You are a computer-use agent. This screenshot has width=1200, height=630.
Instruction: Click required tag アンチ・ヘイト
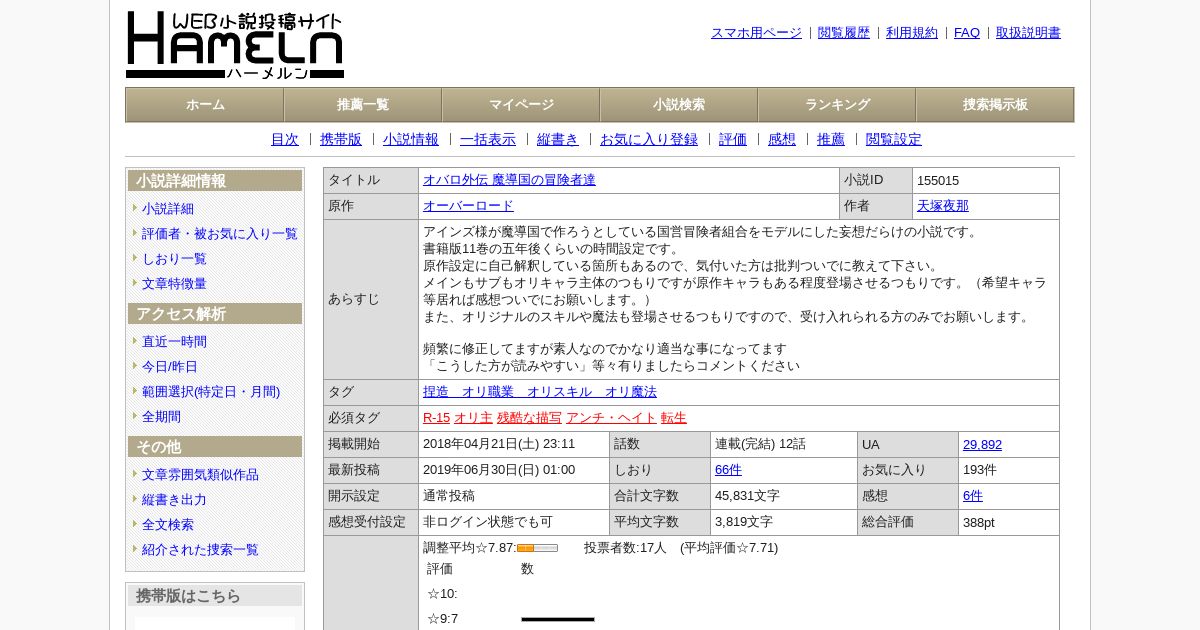pos(611,418)
